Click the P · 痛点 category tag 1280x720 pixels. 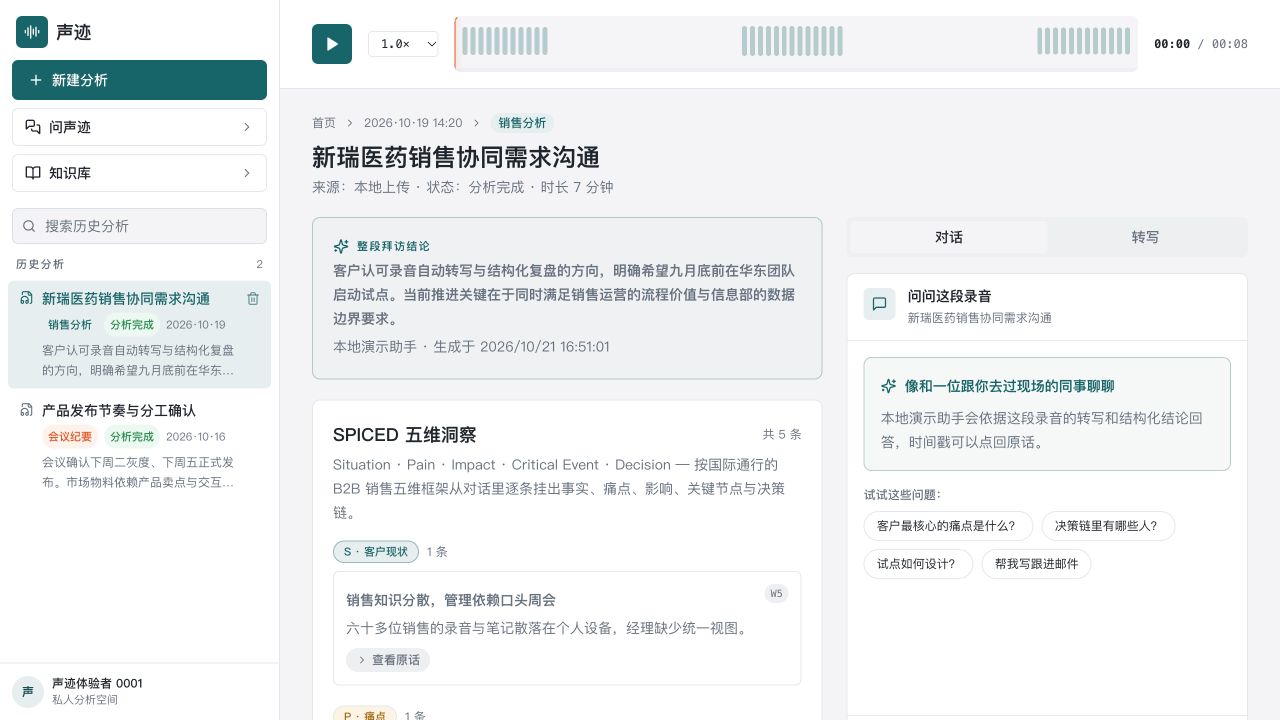pos(365,715)
